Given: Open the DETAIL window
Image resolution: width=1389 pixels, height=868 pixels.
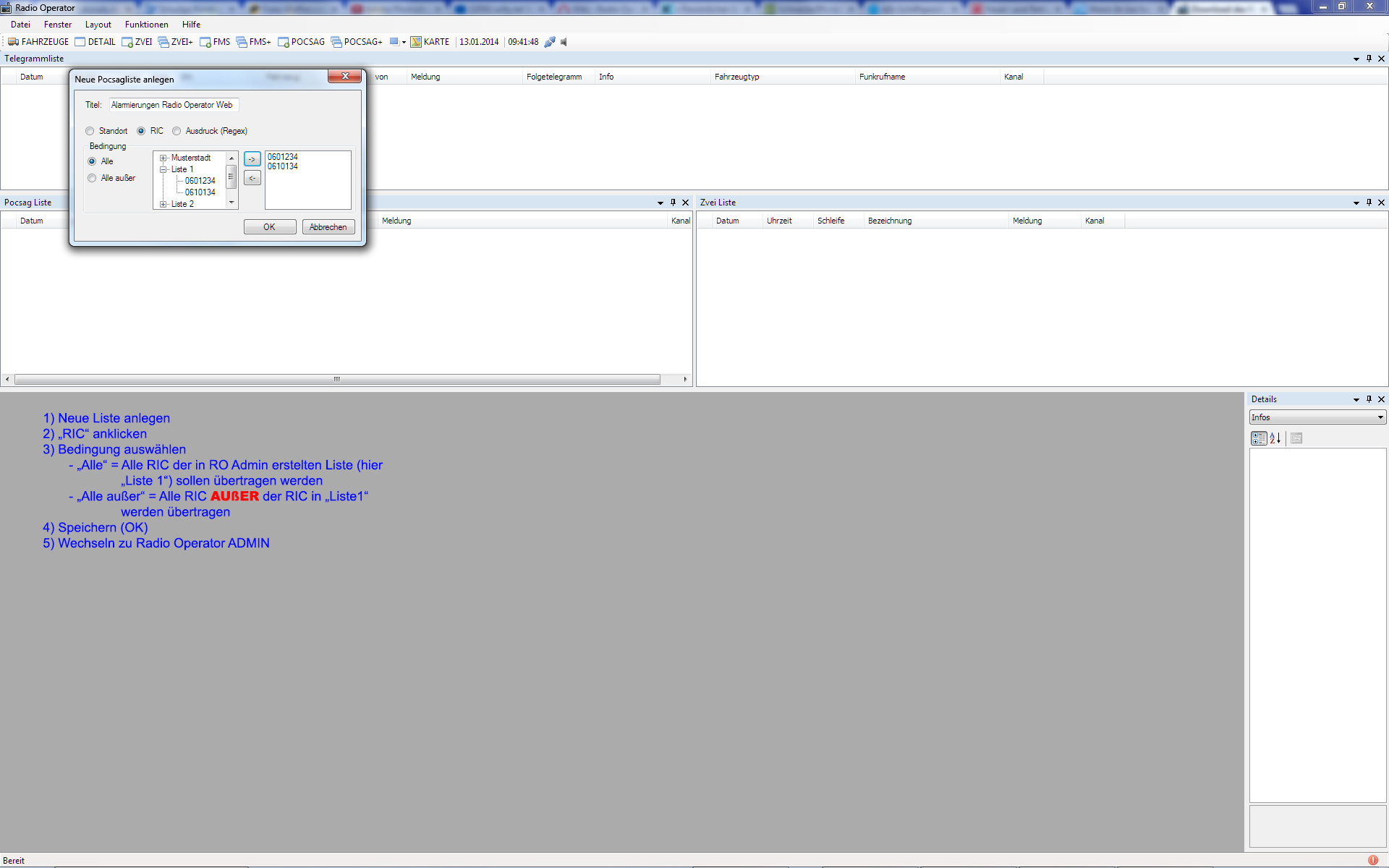Looking at the screenshot, I should 95,42.
